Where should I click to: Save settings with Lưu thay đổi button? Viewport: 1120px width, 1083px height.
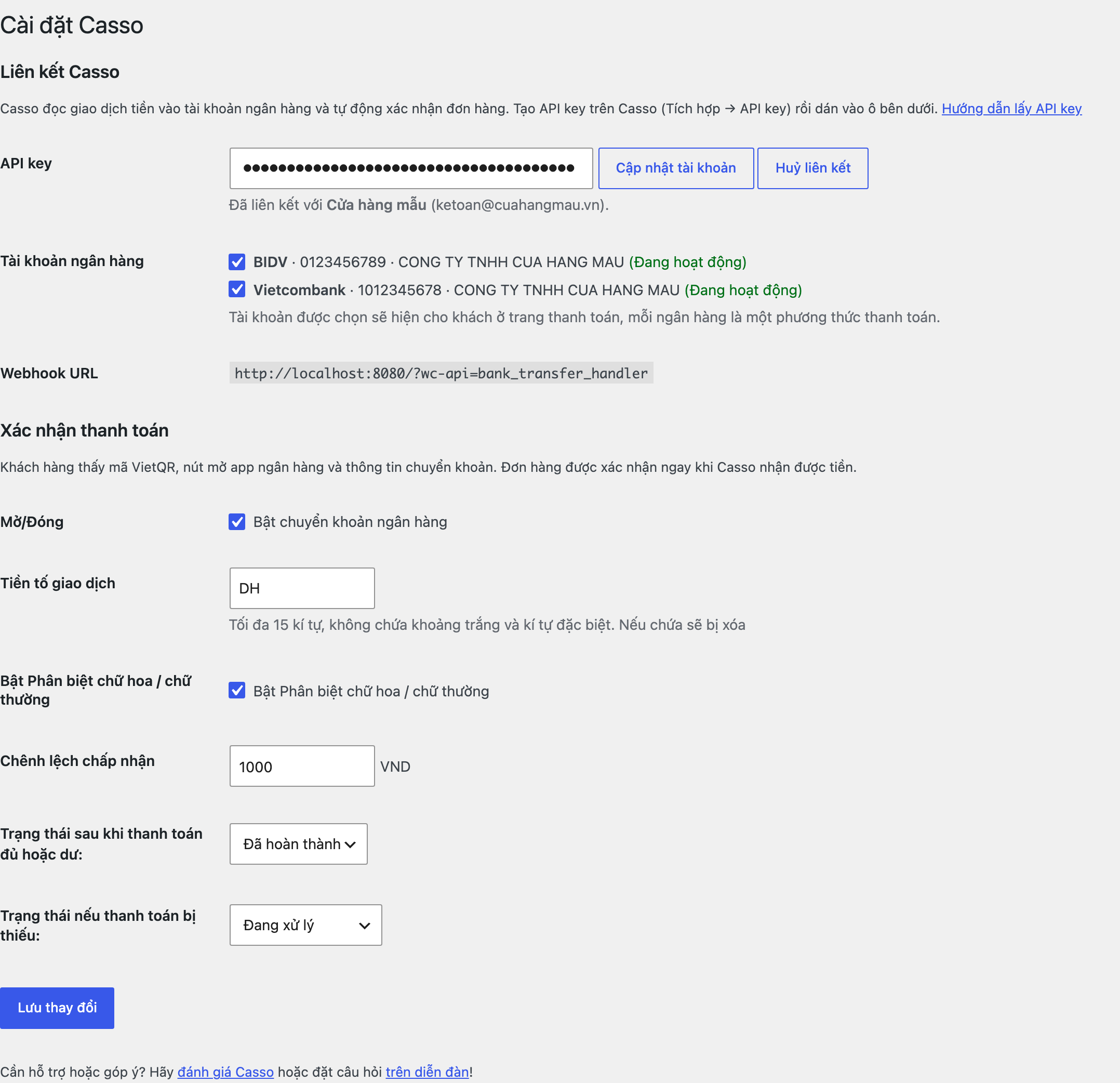(57, 1008)
